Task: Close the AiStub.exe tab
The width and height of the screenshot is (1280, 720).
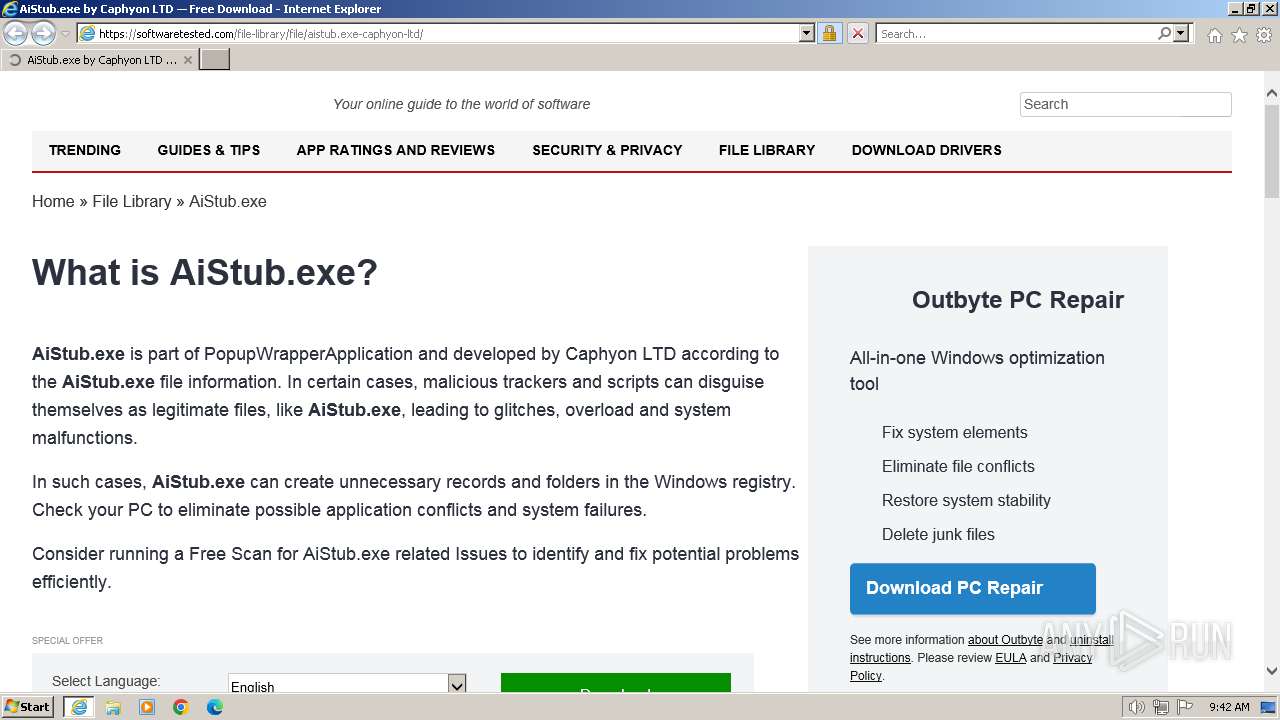Action: click(x=188, y=60)
